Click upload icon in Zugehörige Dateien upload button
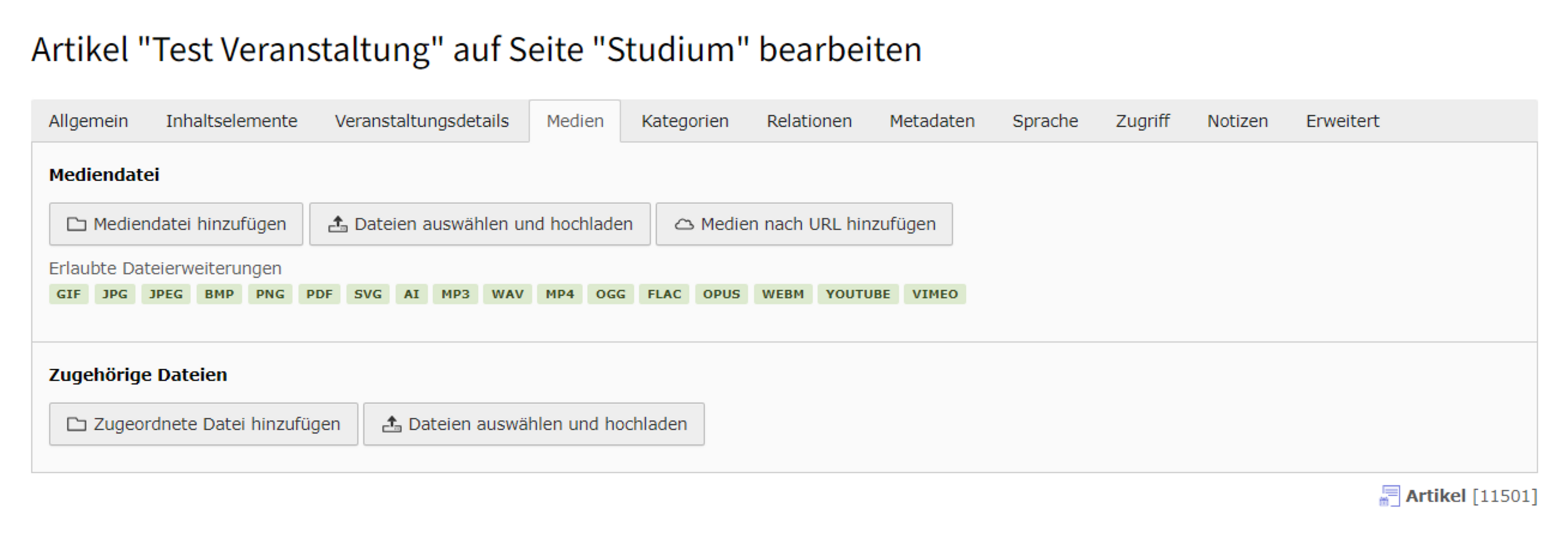This screenshot has height=551, width=1568. pos(391,424)
